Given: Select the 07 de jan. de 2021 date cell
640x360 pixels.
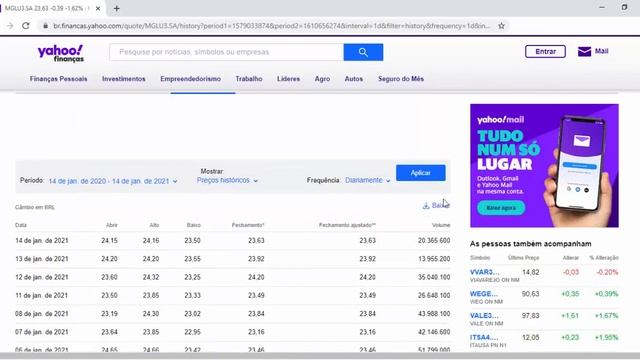Looking at the screenshot, I should coord(42,332).
